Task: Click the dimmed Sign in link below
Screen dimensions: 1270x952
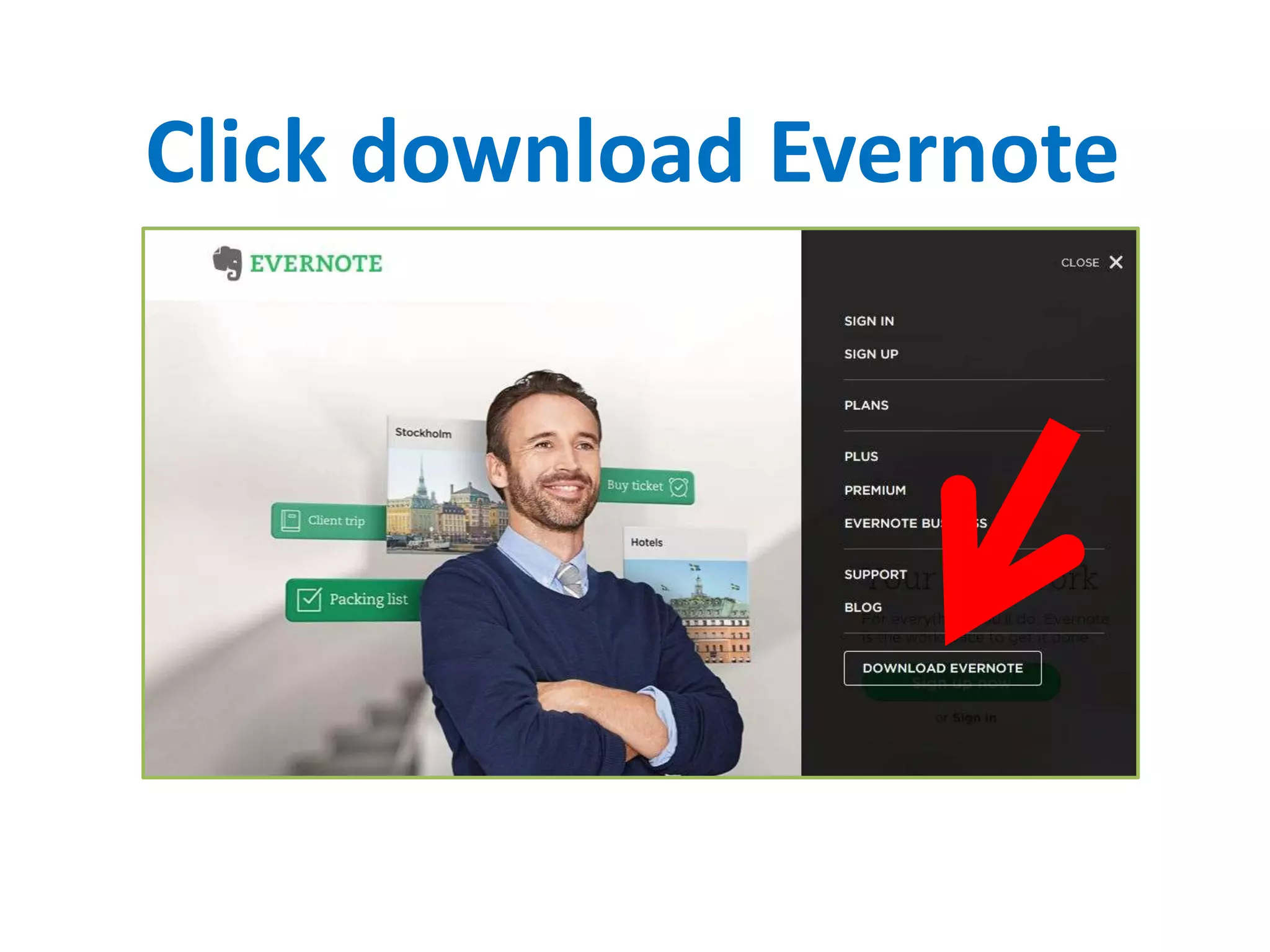Action: [x=974, y=718]
